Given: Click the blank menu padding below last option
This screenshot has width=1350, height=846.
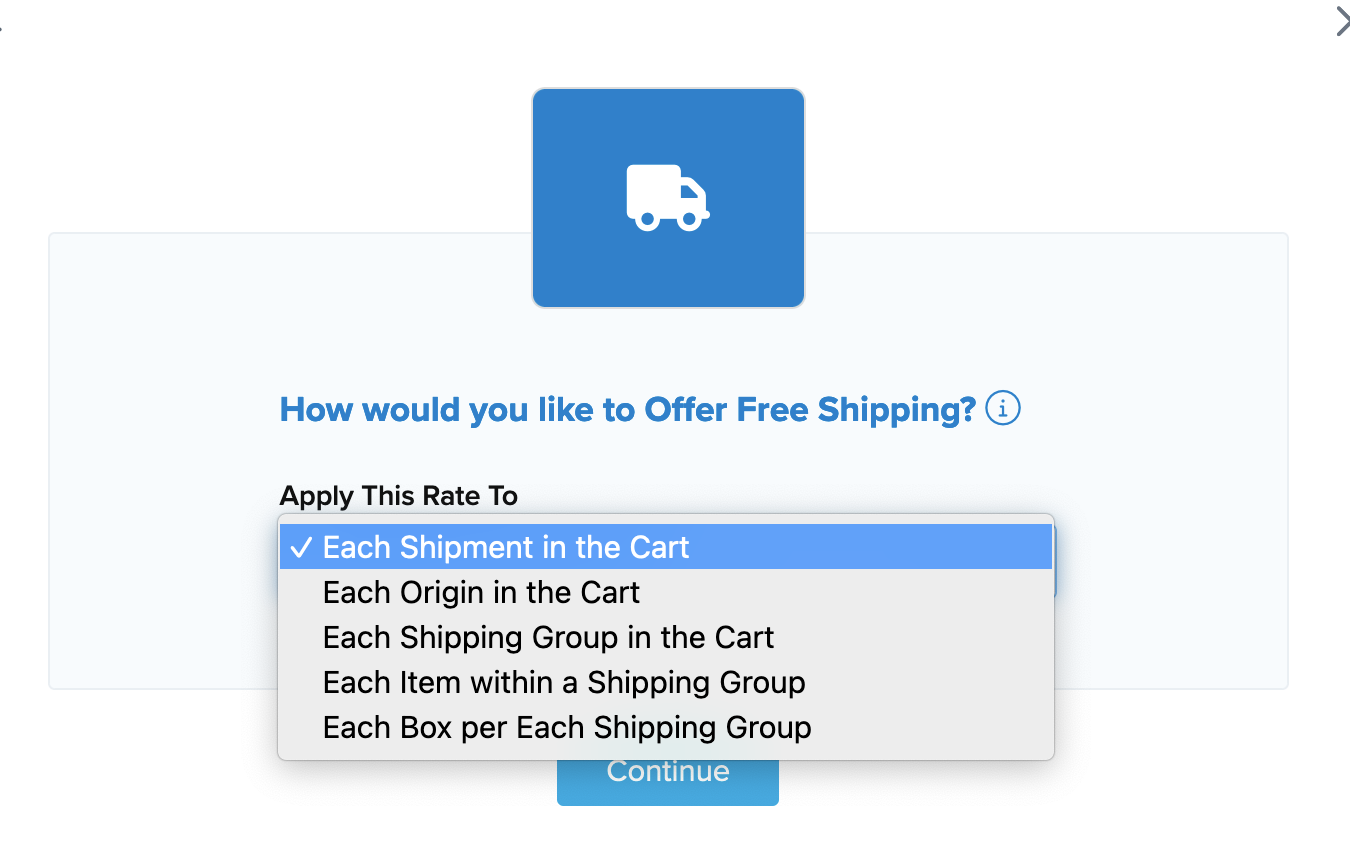Looking at the screenshot, I should 665,752.
